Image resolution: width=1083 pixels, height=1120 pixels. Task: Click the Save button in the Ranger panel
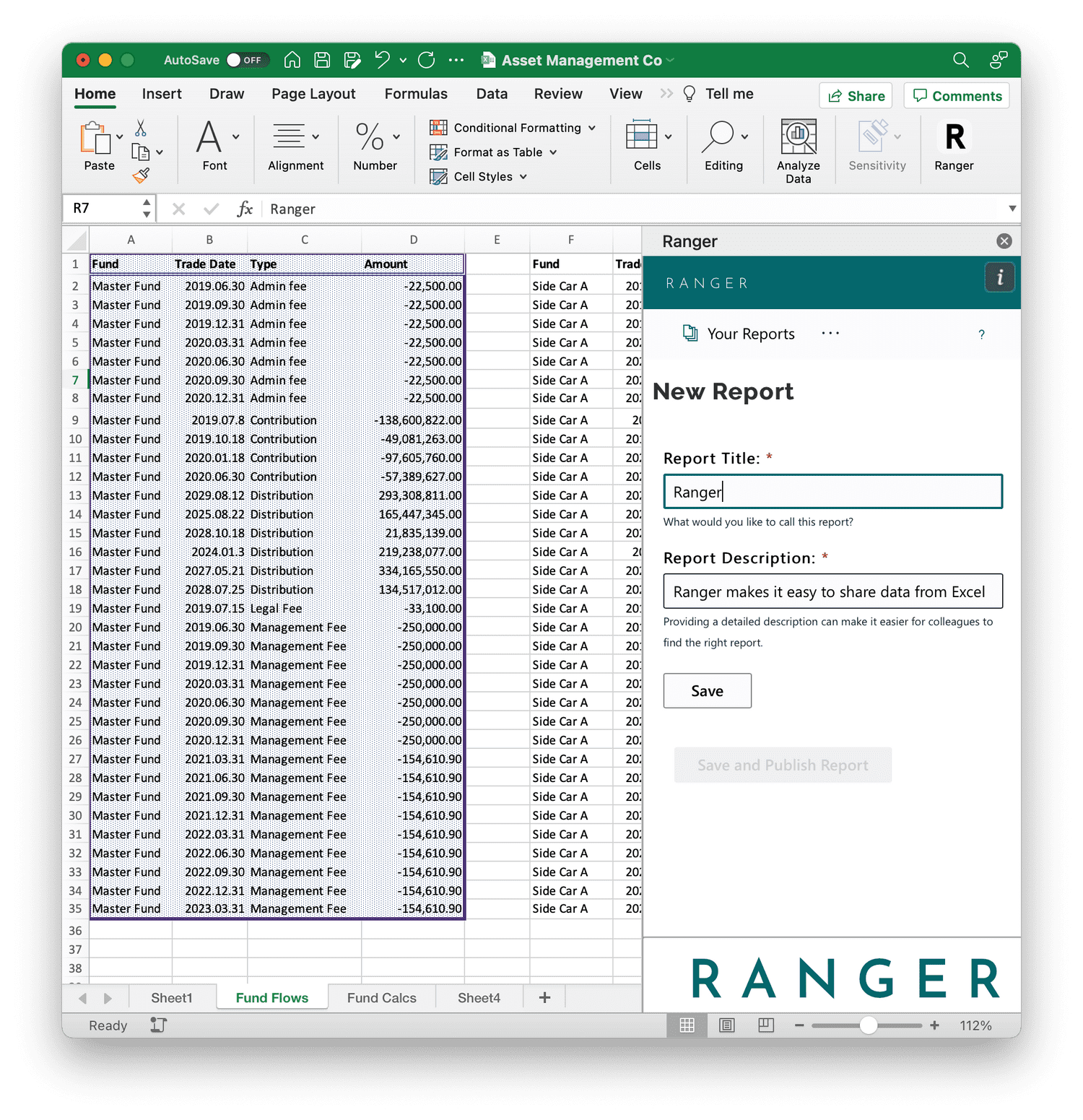click(706, 690)
